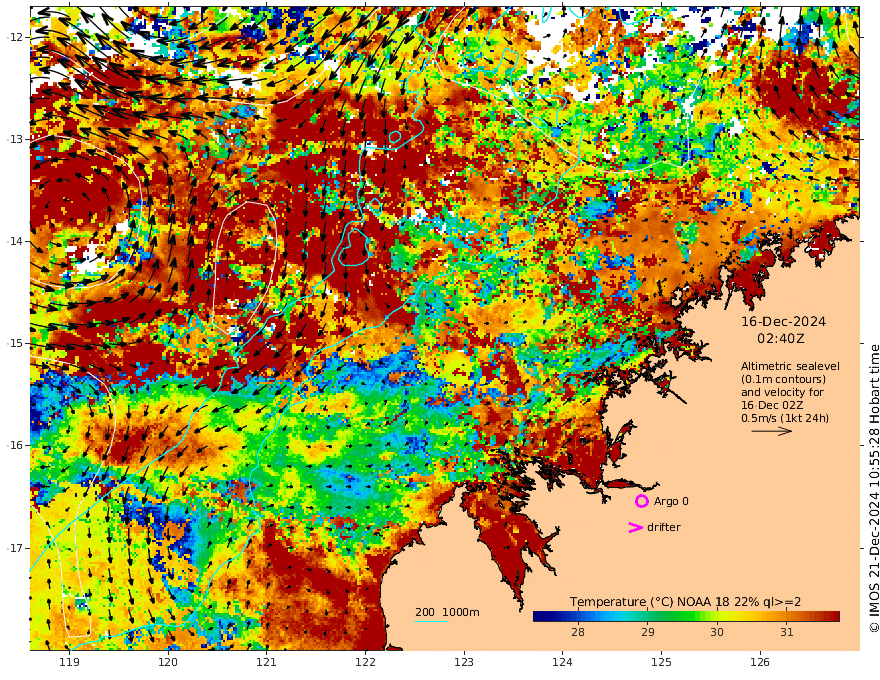Click longitude axis label 125
This screenshot has width=880, height=680.
pos(661,662)
